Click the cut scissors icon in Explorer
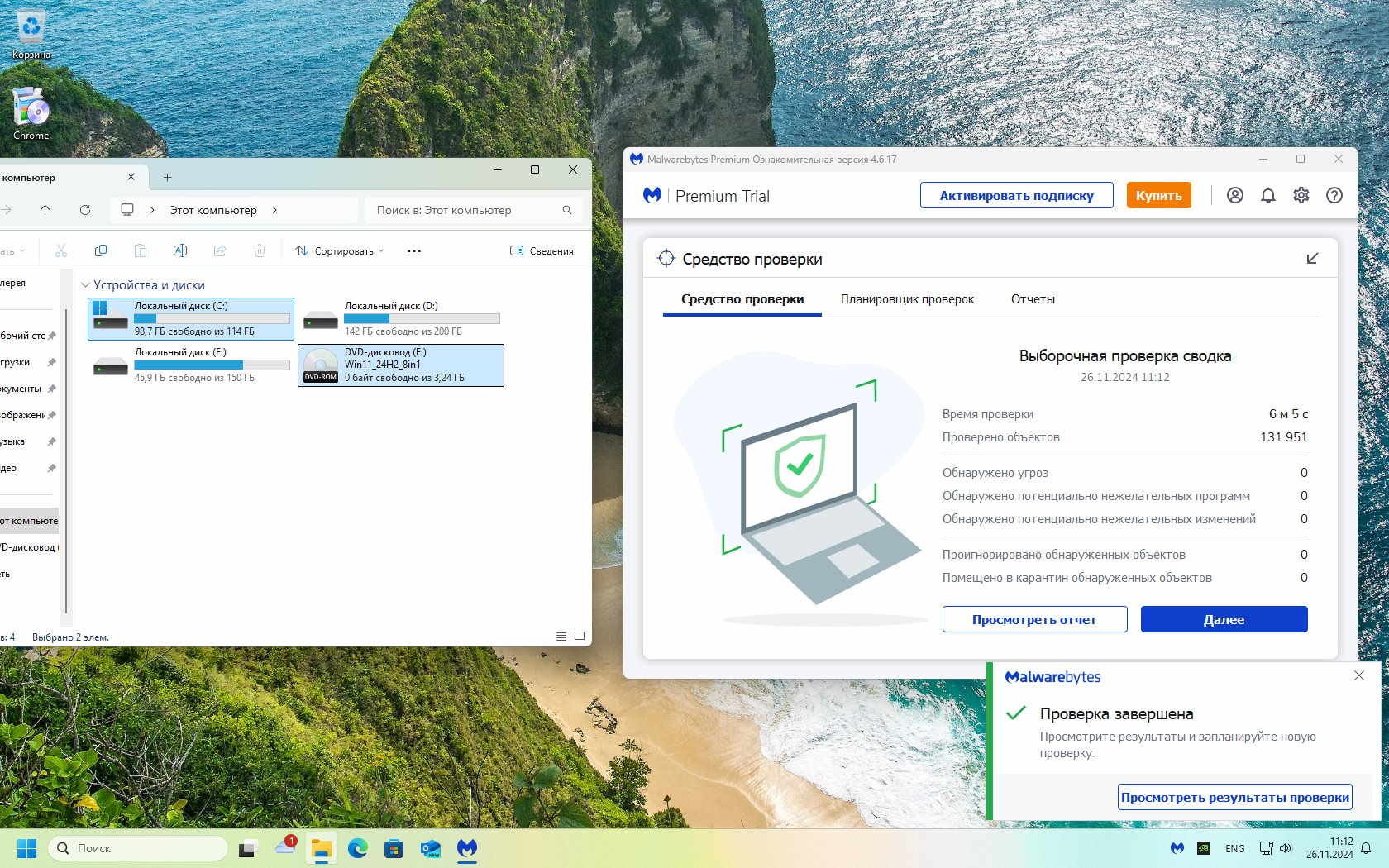Image resolution: width=1389 pixels, height=868 pixels. [x=61, y=250]
